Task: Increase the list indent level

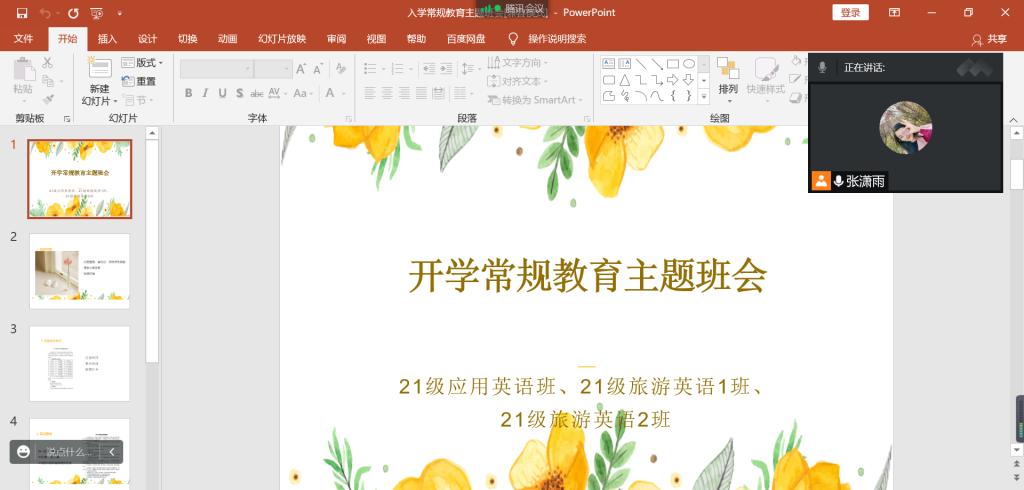Action: click(446, 68)
